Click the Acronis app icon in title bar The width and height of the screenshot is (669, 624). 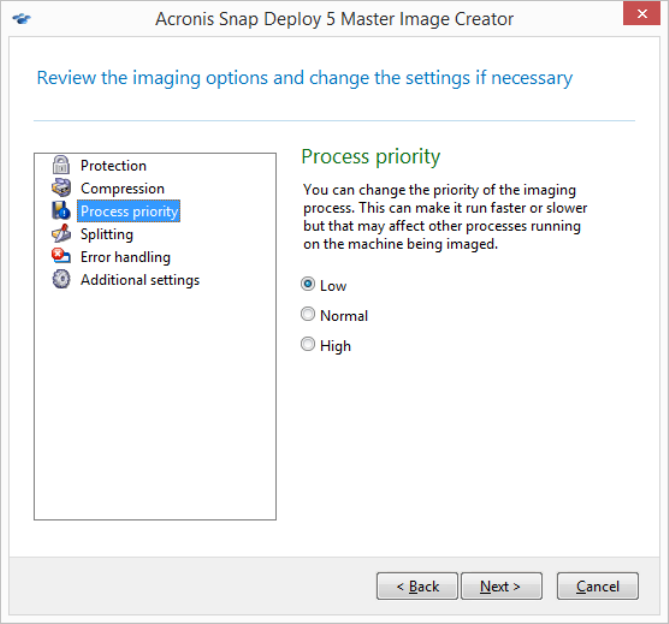tap(22, 19)
